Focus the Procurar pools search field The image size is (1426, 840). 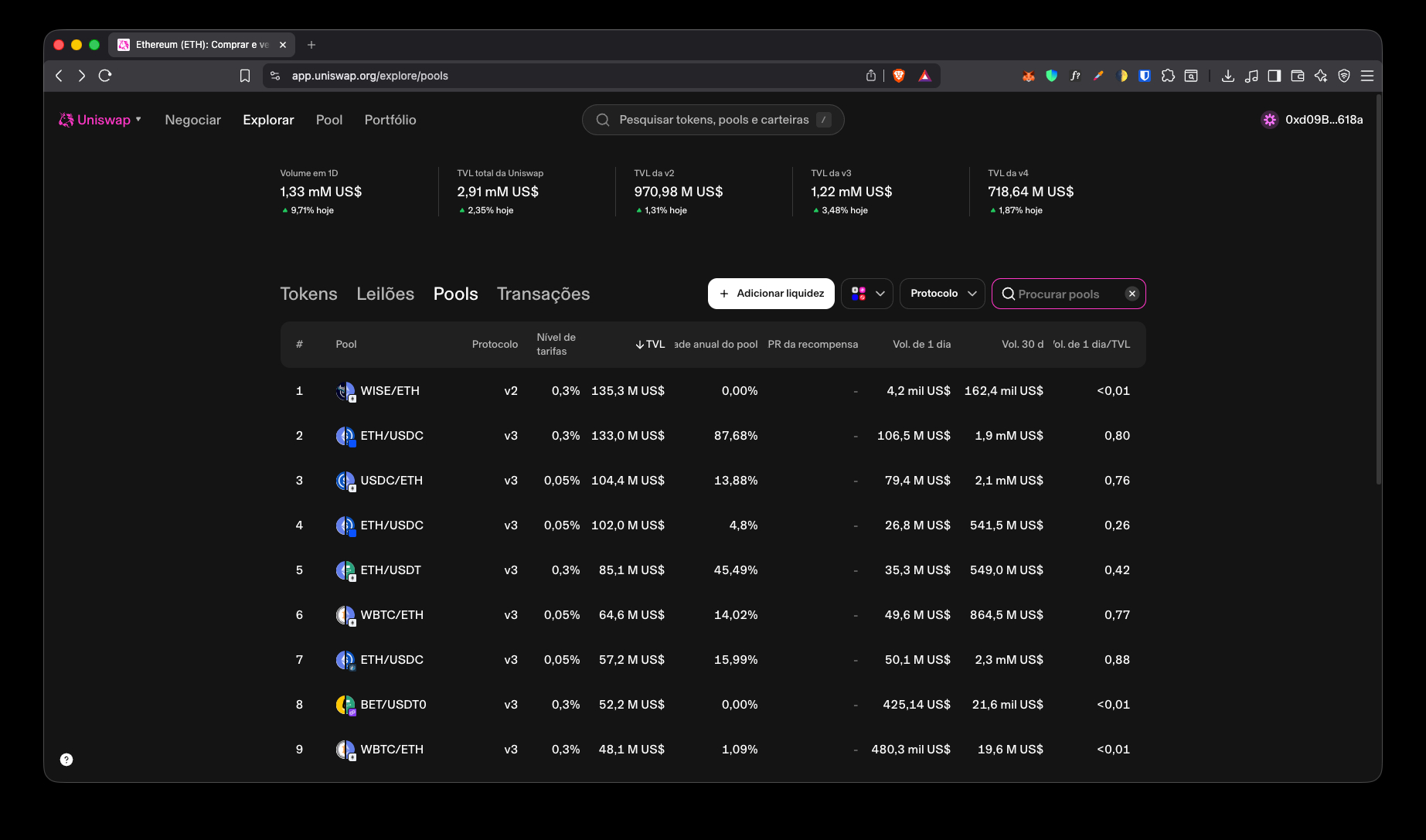(x=1068, y=294)
